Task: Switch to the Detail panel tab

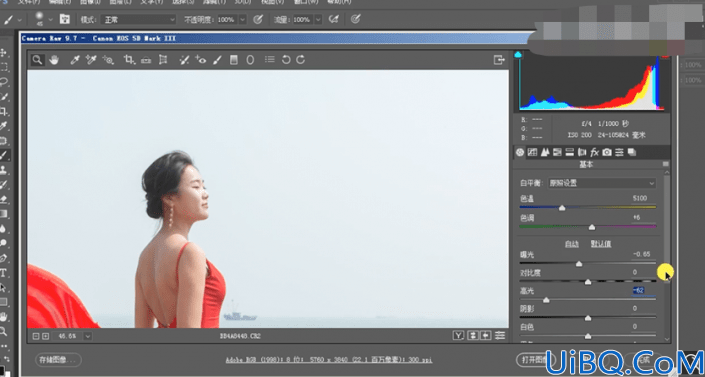Action: coord(545,152)
